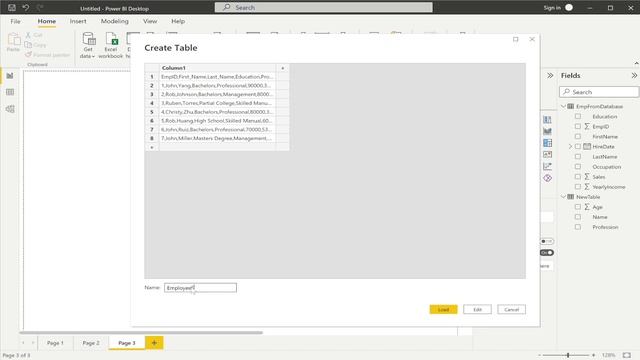640x360 pixels.
Task: Click the EmpFromDatabase table icon
Action: coord(571,106)
